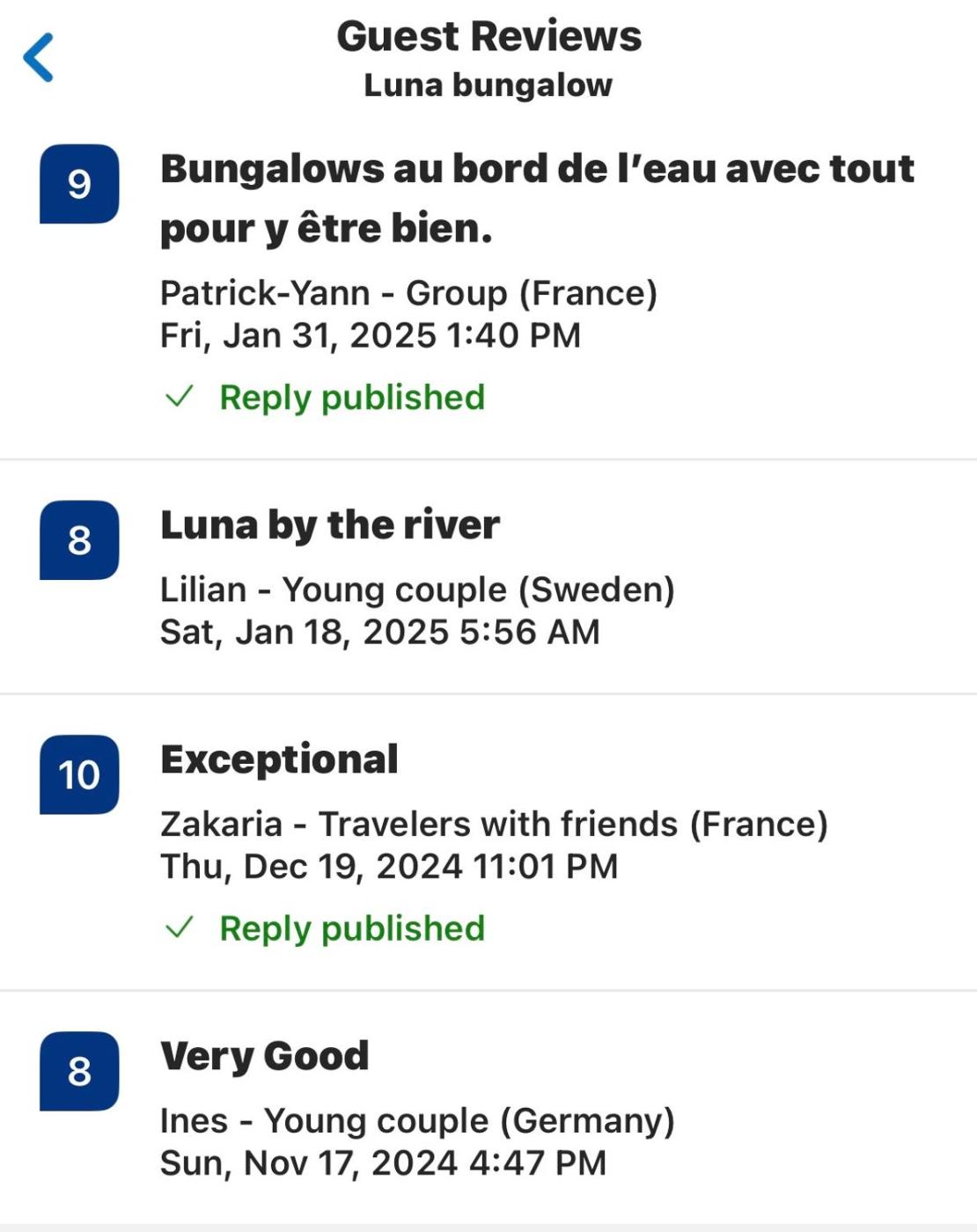Select Patrick-Yann Group (France) reviewer line
Image resolution: width=977 pixels, height=1232 pixels.
408,293
